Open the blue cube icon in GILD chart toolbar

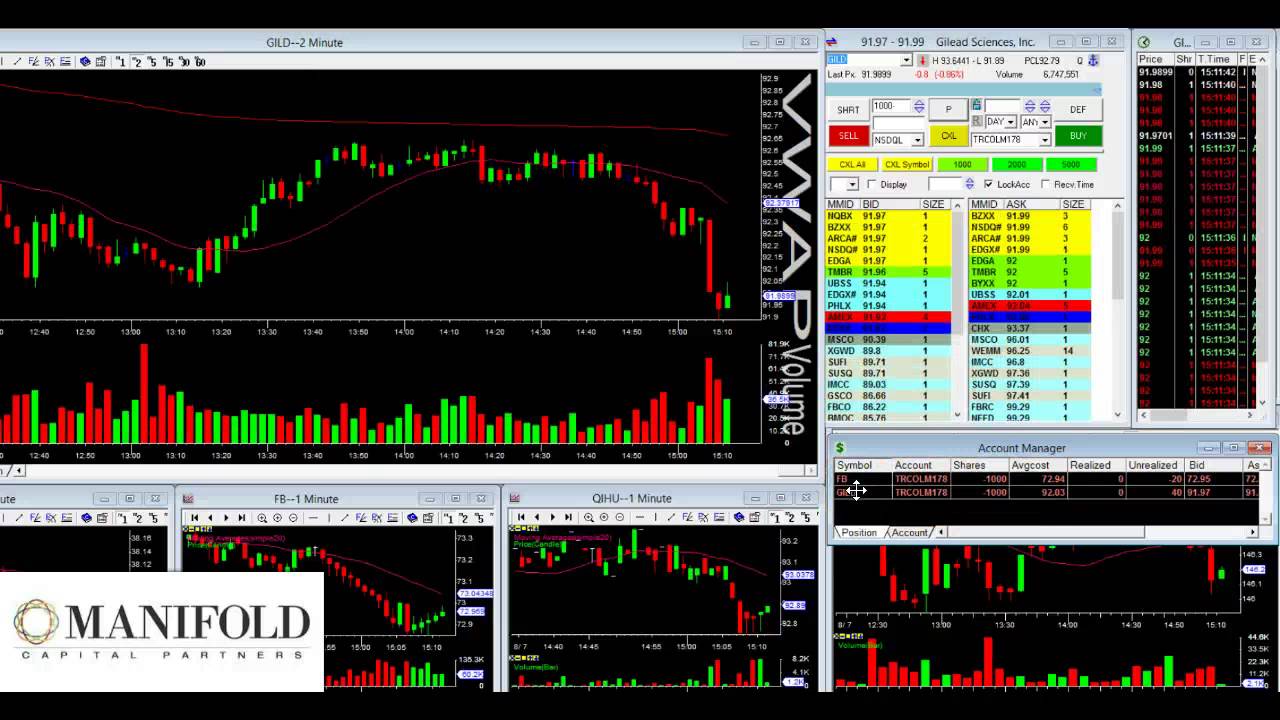(x=85, y=61)
